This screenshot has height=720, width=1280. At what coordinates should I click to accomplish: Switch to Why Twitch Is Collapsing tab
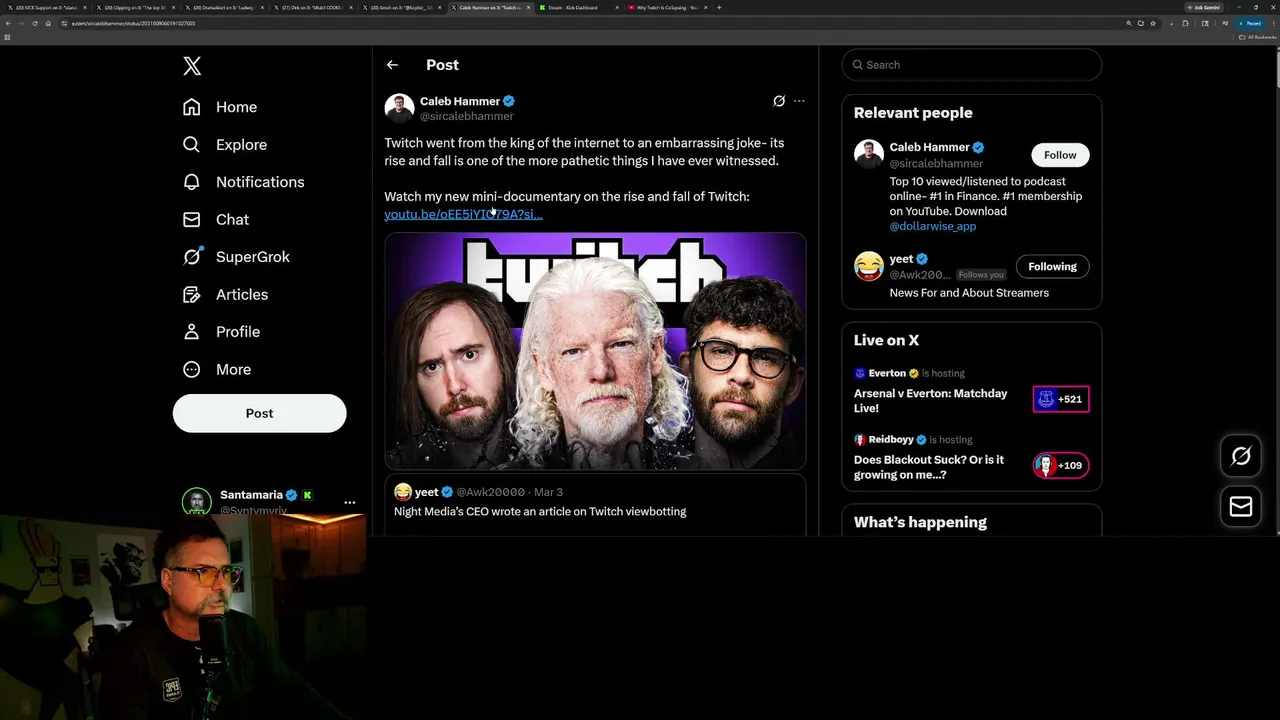point(669,7)
